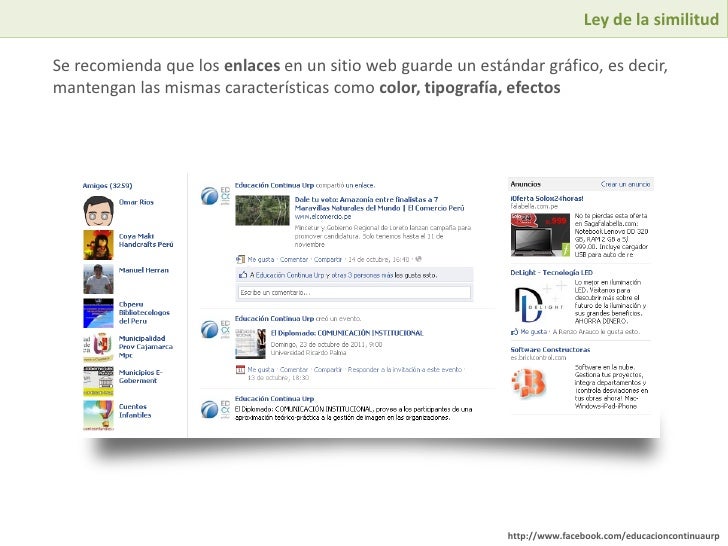The image size is (728, 546).
Task: Open the otras 3 personas más likes link
Action: point(362,275)
